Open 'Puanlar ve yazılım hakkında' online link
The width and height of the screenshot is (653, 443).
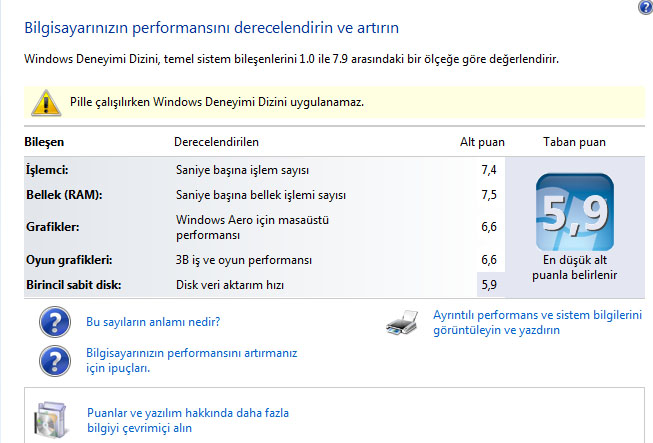pos(188,420)
